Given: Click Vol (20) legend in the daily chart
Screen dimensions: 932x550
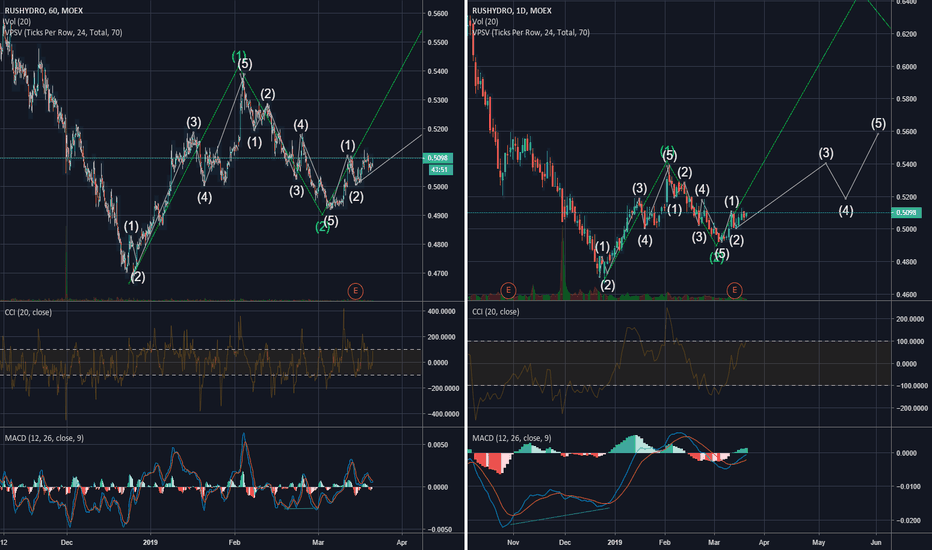Looking at the screenshot, I should pyautogui.click(x=486, y=21).
